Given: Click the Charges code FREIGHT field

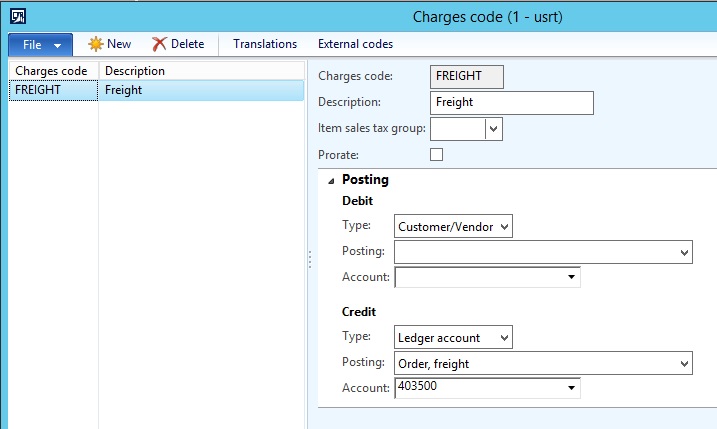Looking at the screenshot, I should [467, 76].
